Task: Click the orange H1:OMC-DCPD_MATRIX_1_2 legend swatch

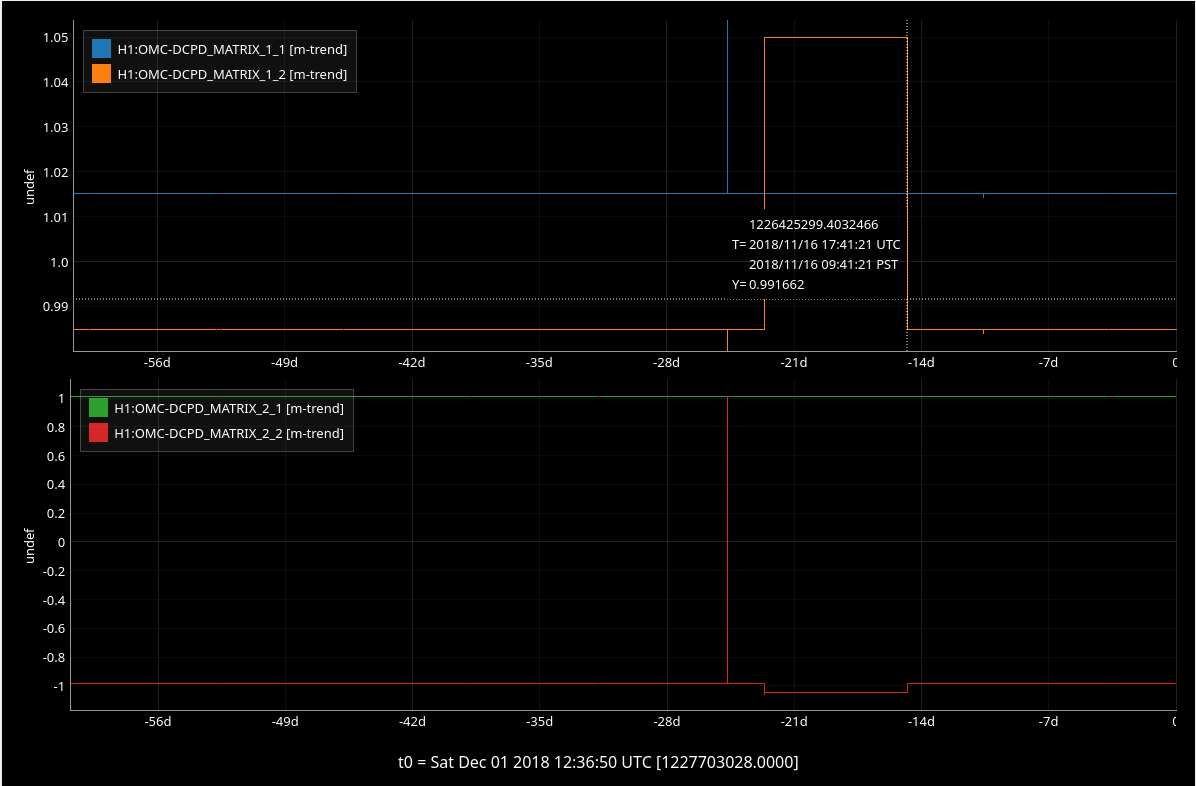Action: point(101,73)
